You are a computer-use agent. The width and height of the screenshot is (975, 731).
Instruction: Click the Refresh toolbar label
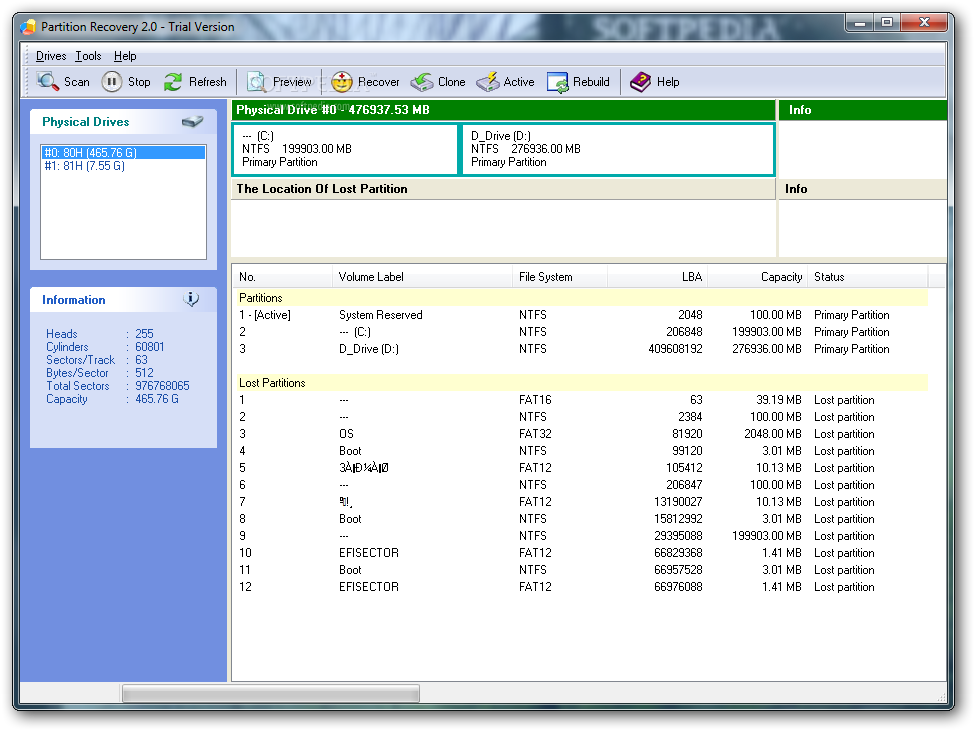pyautogui.click(x=208, y=82)
